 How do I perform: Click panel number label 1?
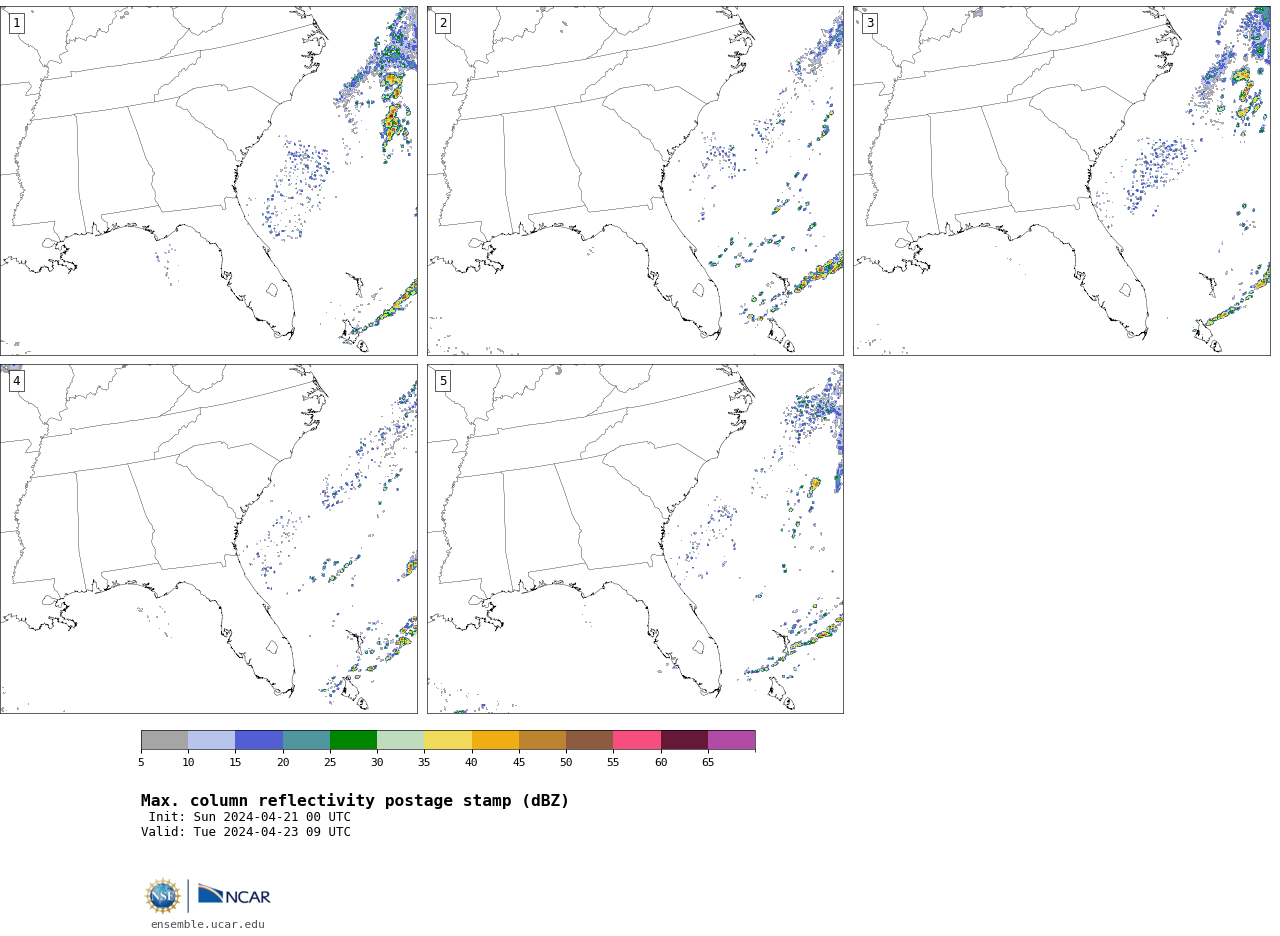[16, 23]
